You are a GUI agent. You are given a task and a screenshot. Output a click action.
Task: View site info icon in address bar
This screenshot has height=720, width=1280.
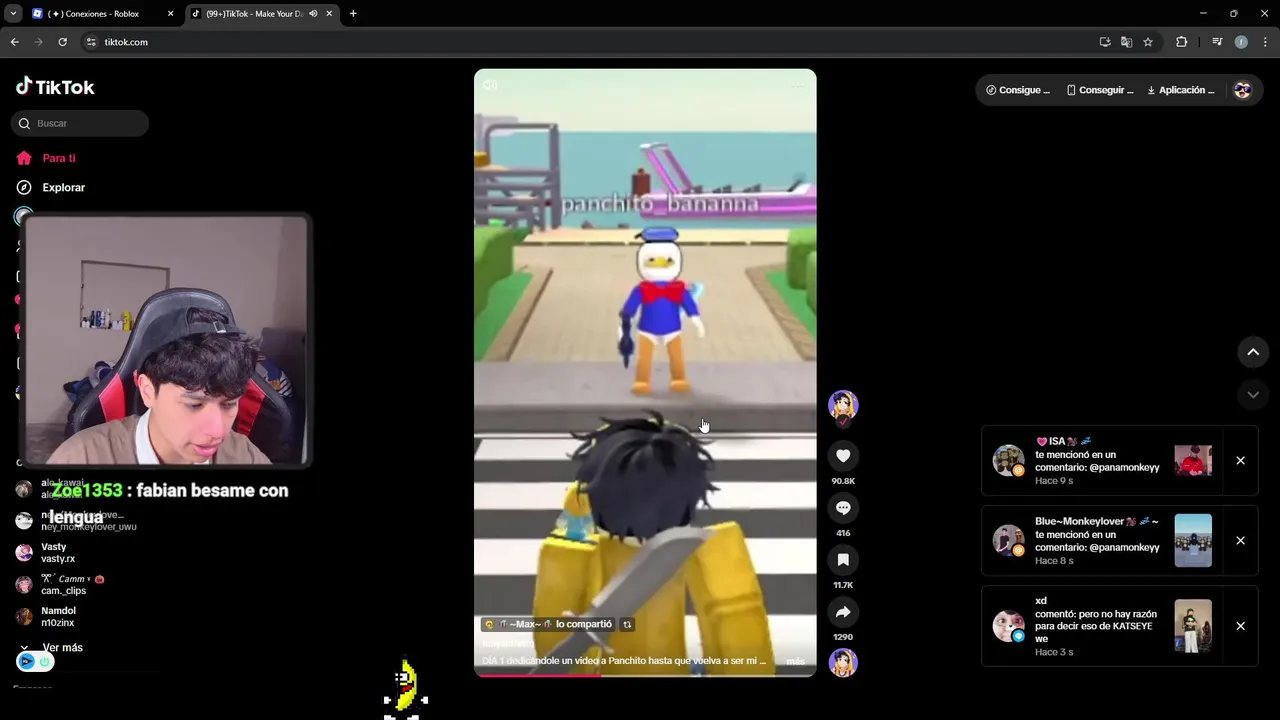[x=91, y=42]
